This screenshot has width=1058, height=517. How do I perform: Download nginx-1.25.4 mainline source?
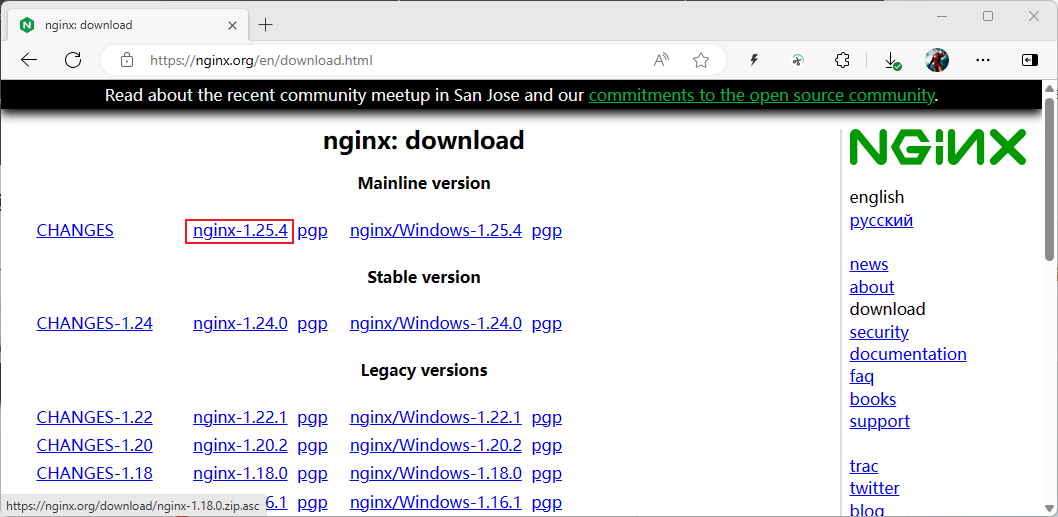click(x=240, y=230)
